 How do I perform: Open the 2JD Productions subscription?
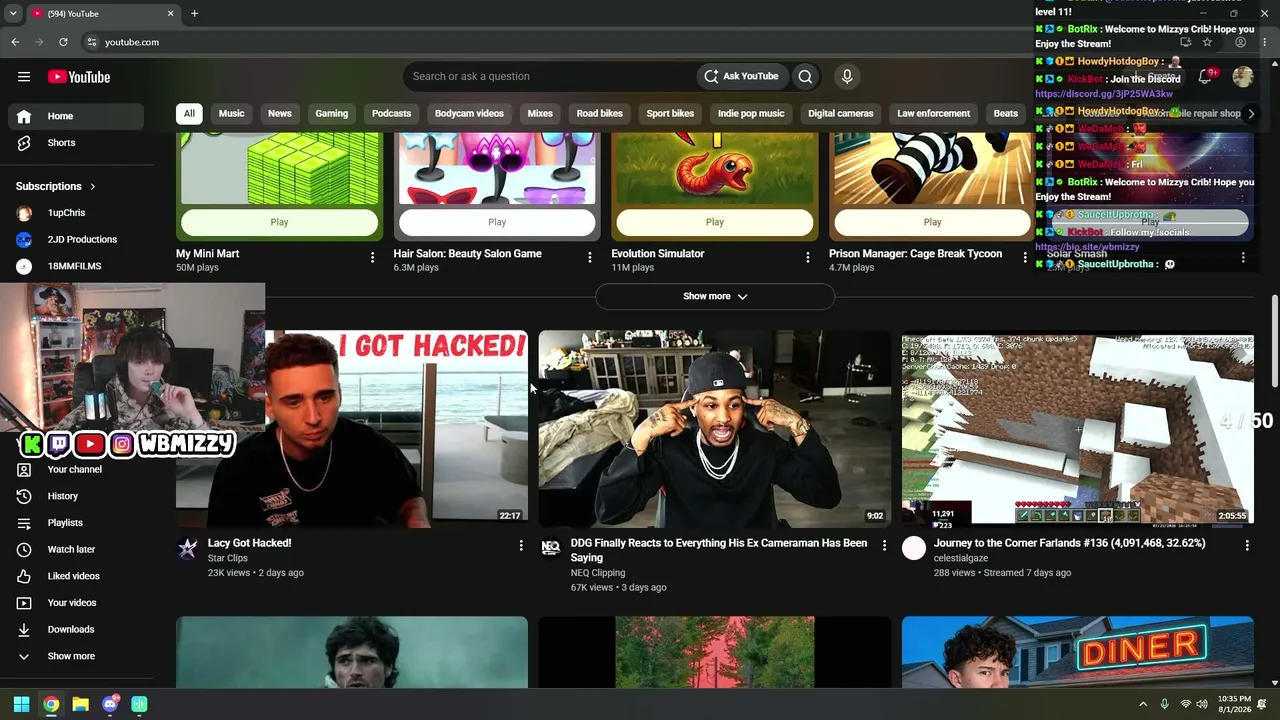76,240
